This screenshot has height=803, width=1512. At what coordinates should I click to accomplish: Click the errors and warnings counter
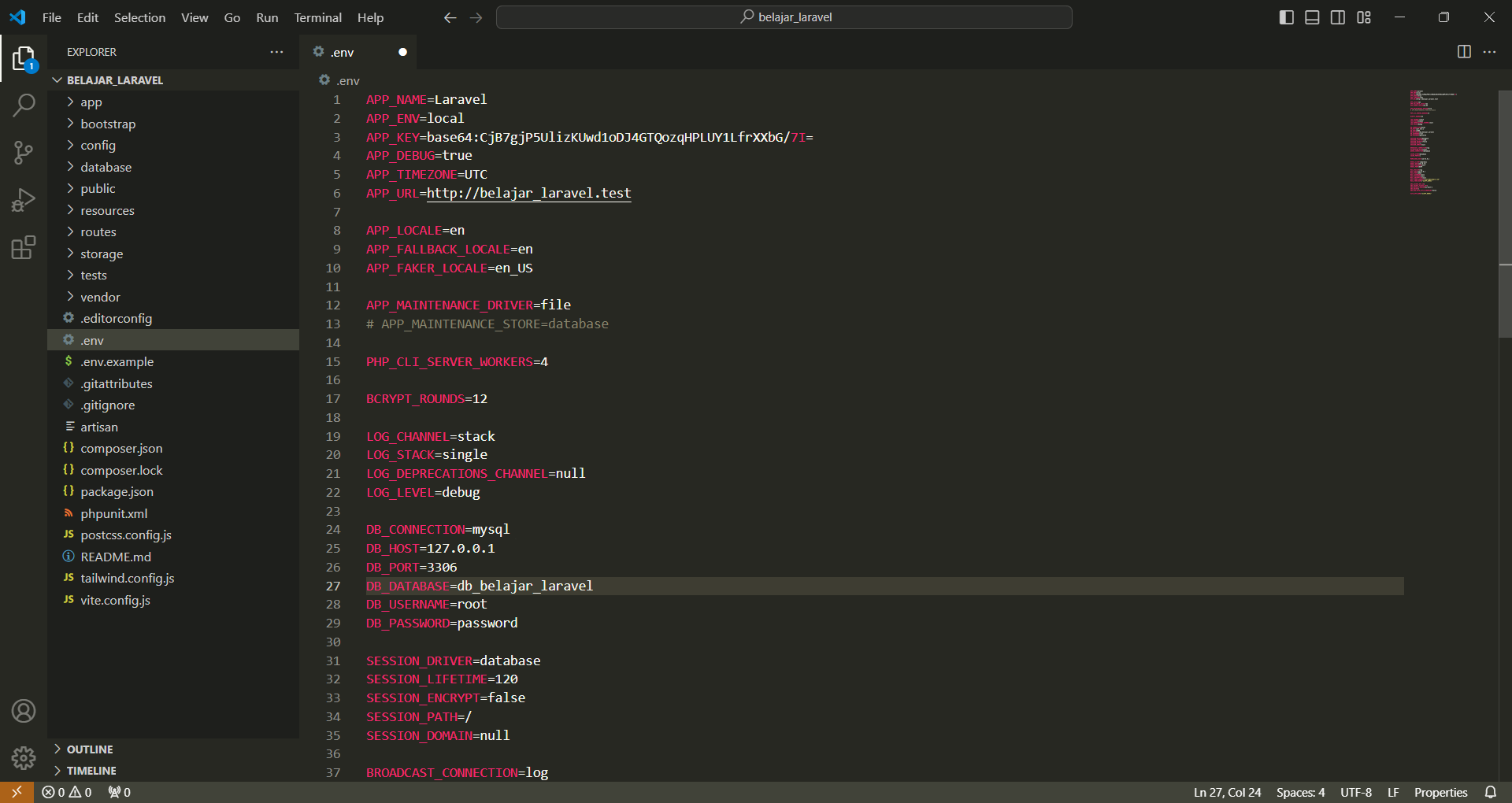[x=66, y=792]
